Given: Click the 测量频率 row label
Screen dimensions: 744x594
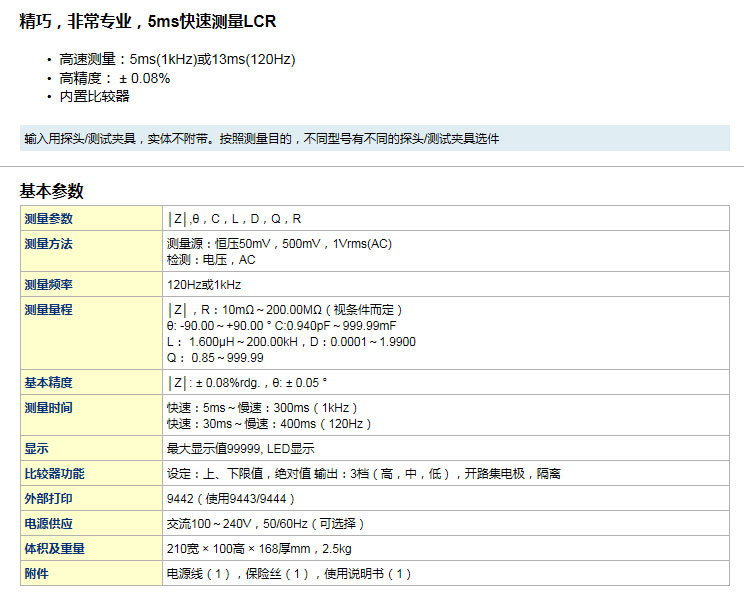Looking at the screenshot, I should pos(49,285).
